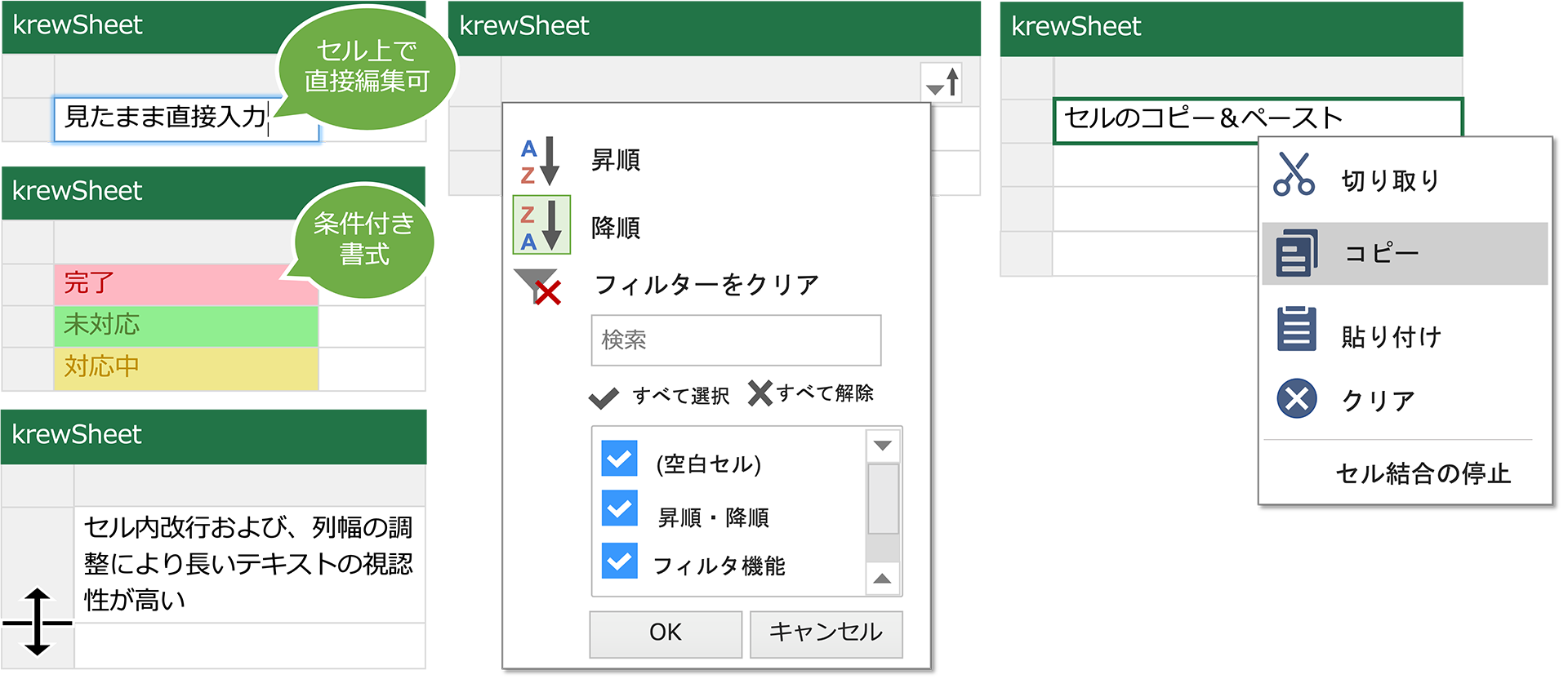Click the scissors cut icon
The width and height of the screenshot is (1568, 679).
[1294, 175]
